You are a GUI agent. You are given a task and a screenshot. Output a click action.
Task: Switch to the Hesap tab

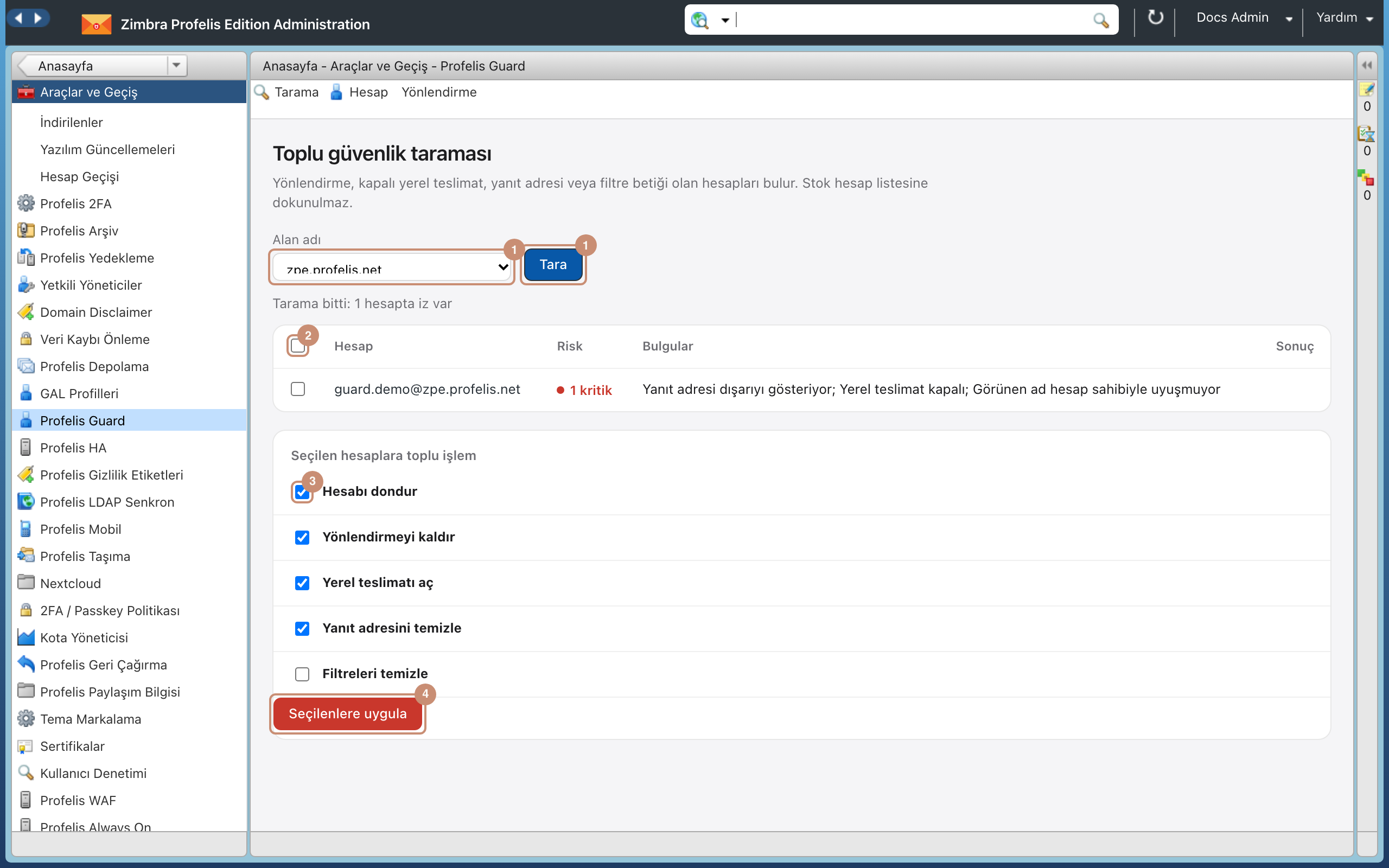pos(359,92)
